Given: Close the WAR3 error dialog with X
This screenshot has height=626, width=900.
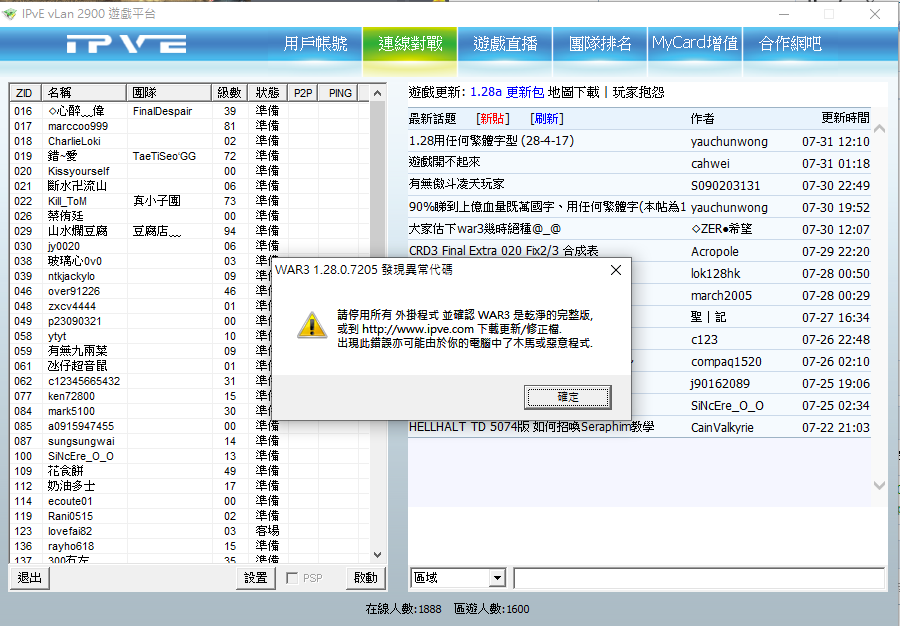Looking at the screenshot, I should click(616, 270).
